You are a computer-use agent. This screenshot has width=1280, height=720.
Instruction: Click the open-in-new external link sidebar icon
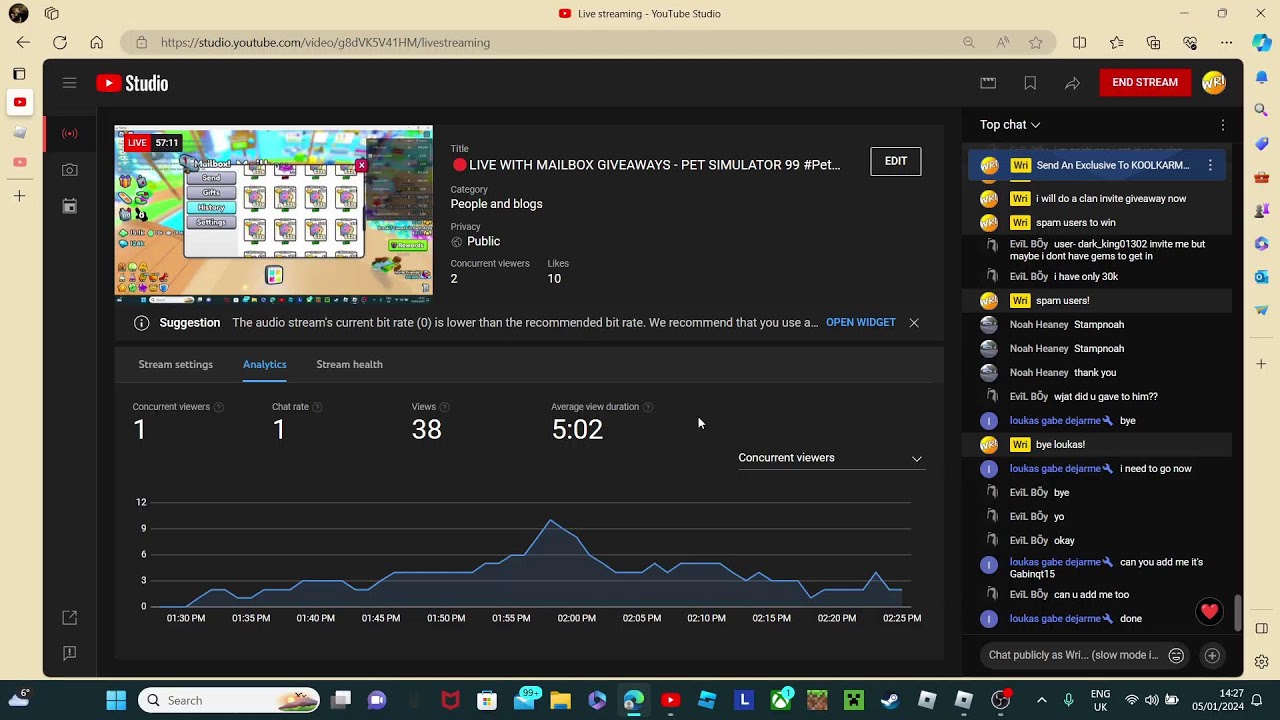click(x=69, y=618)
